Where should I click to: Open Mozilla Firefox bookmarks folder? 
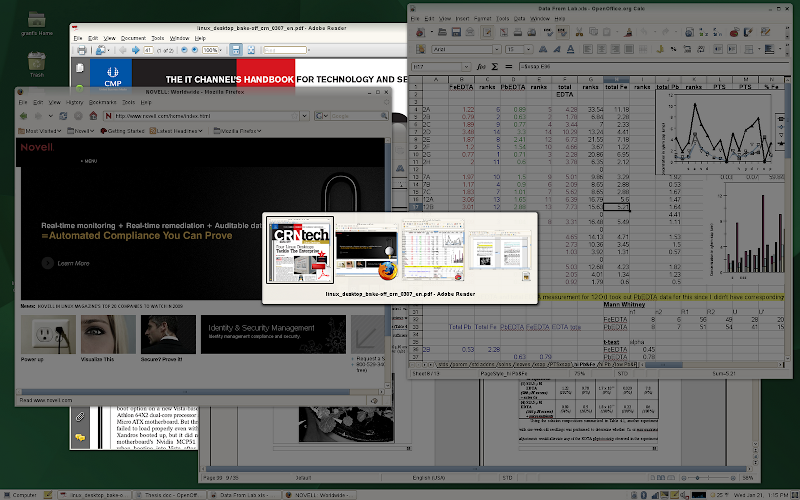coord(237,131)
